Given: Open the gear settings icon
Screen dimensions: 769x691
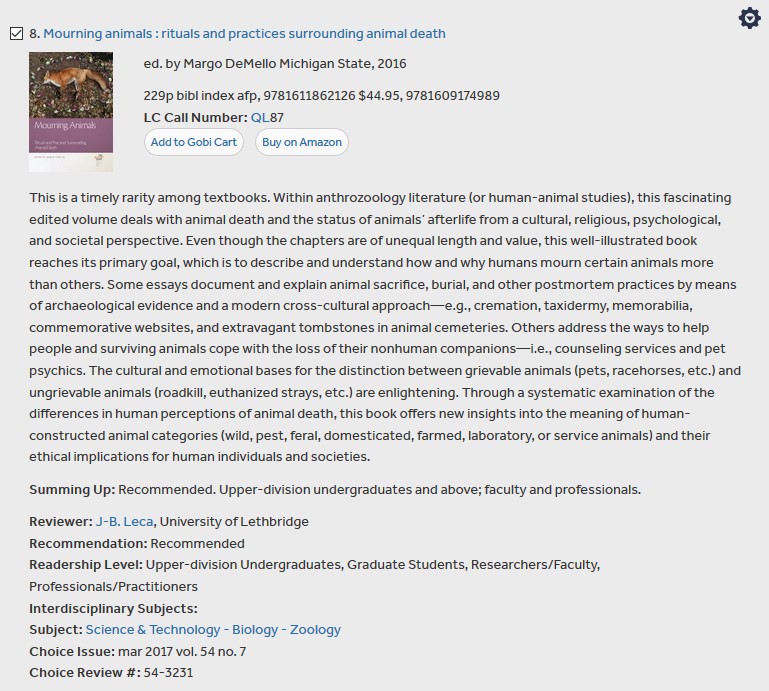Looking at the screenshot, I should click(749, 18).
